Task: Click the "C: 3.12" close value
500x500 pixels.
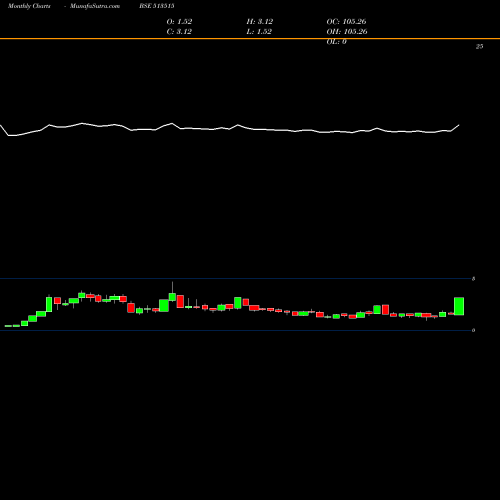Action: (179, 32)
